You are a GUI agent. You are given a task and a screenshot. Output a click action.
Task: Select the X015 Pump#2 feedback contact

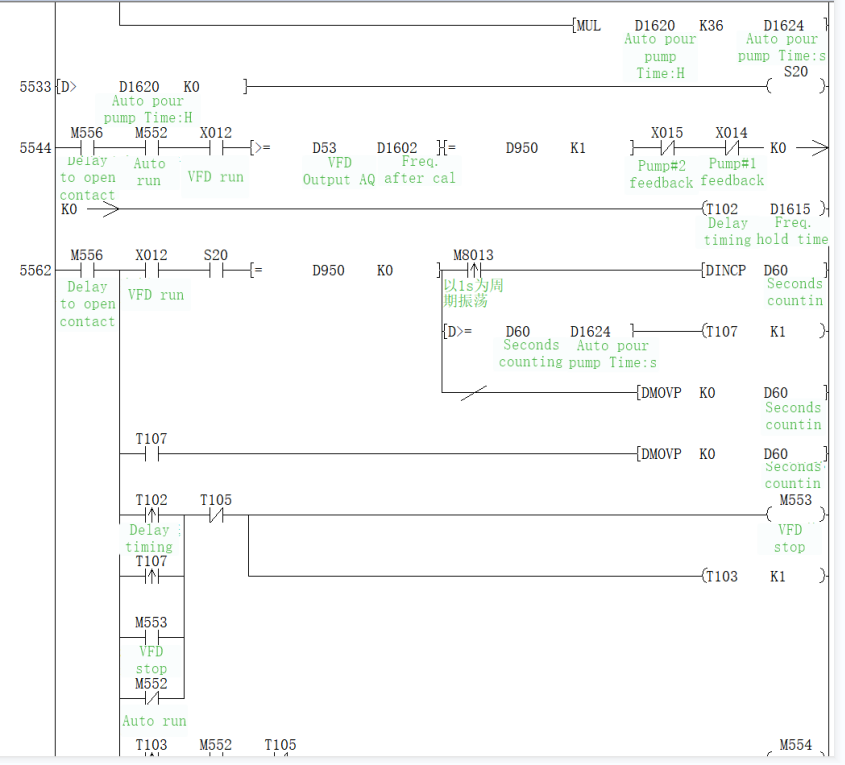coord(667,148)
